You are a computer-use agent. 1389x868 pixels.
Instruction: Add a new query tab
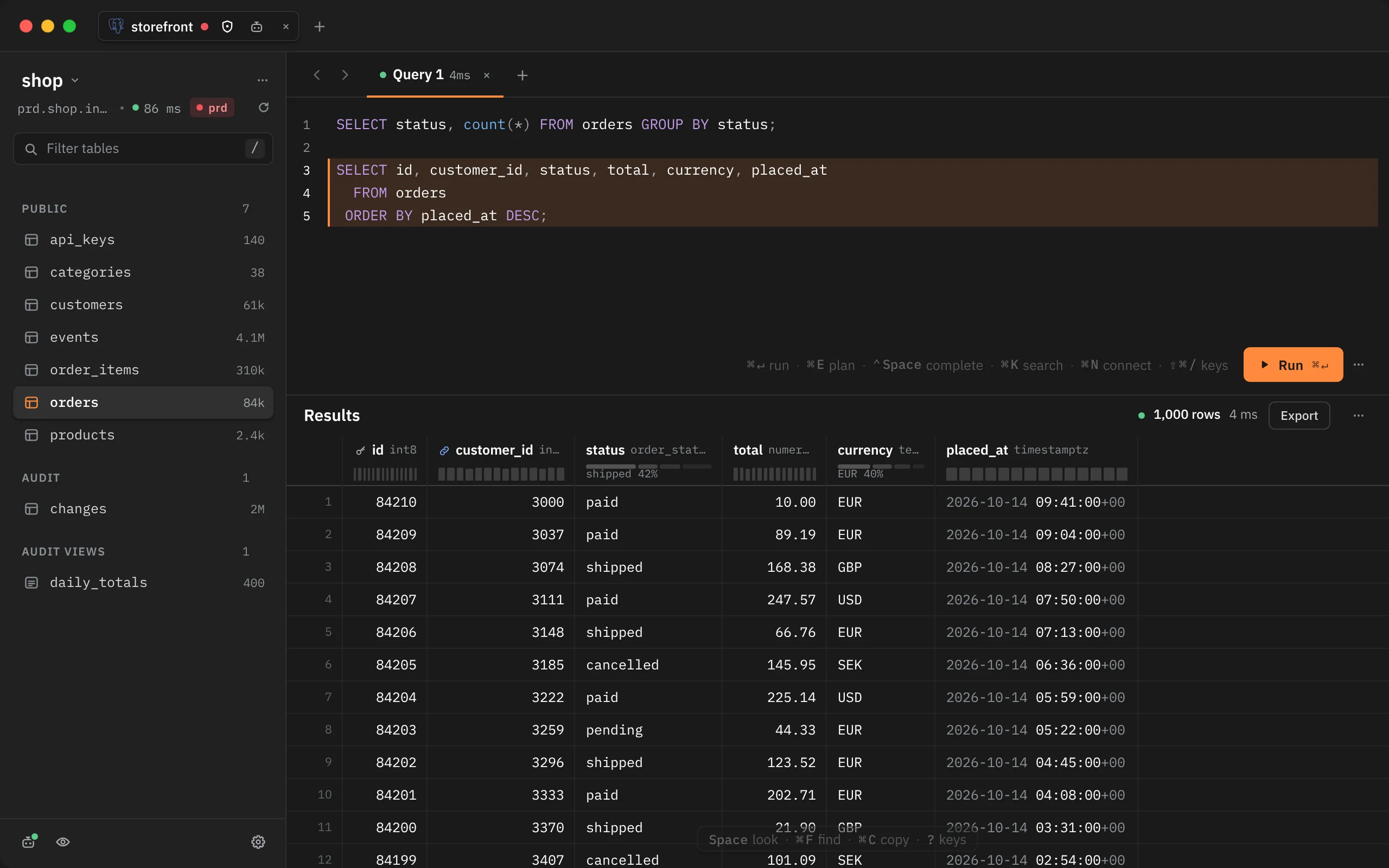[523, 75]
